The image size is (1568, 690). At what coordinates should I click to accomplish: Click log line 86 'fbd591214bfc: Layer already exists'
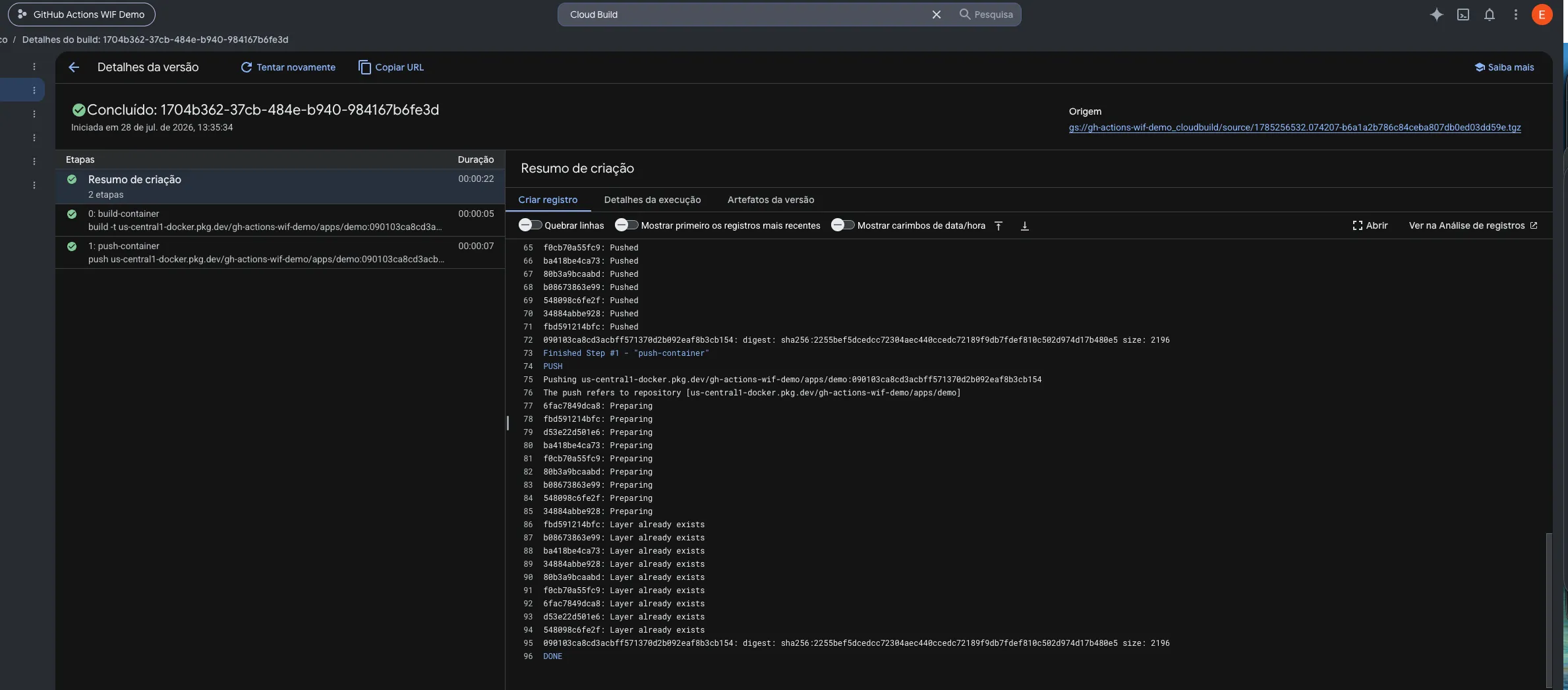(624, 525)
